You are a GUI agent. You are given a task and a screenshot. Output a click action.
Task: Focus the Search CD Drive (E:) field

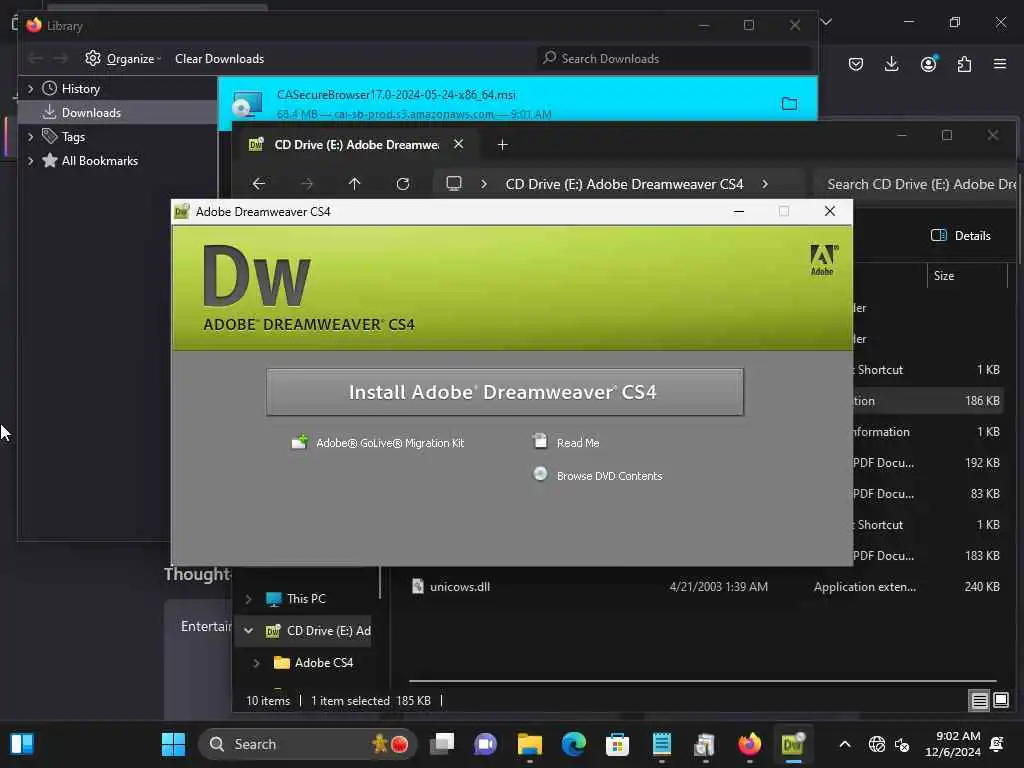point(917,184)
